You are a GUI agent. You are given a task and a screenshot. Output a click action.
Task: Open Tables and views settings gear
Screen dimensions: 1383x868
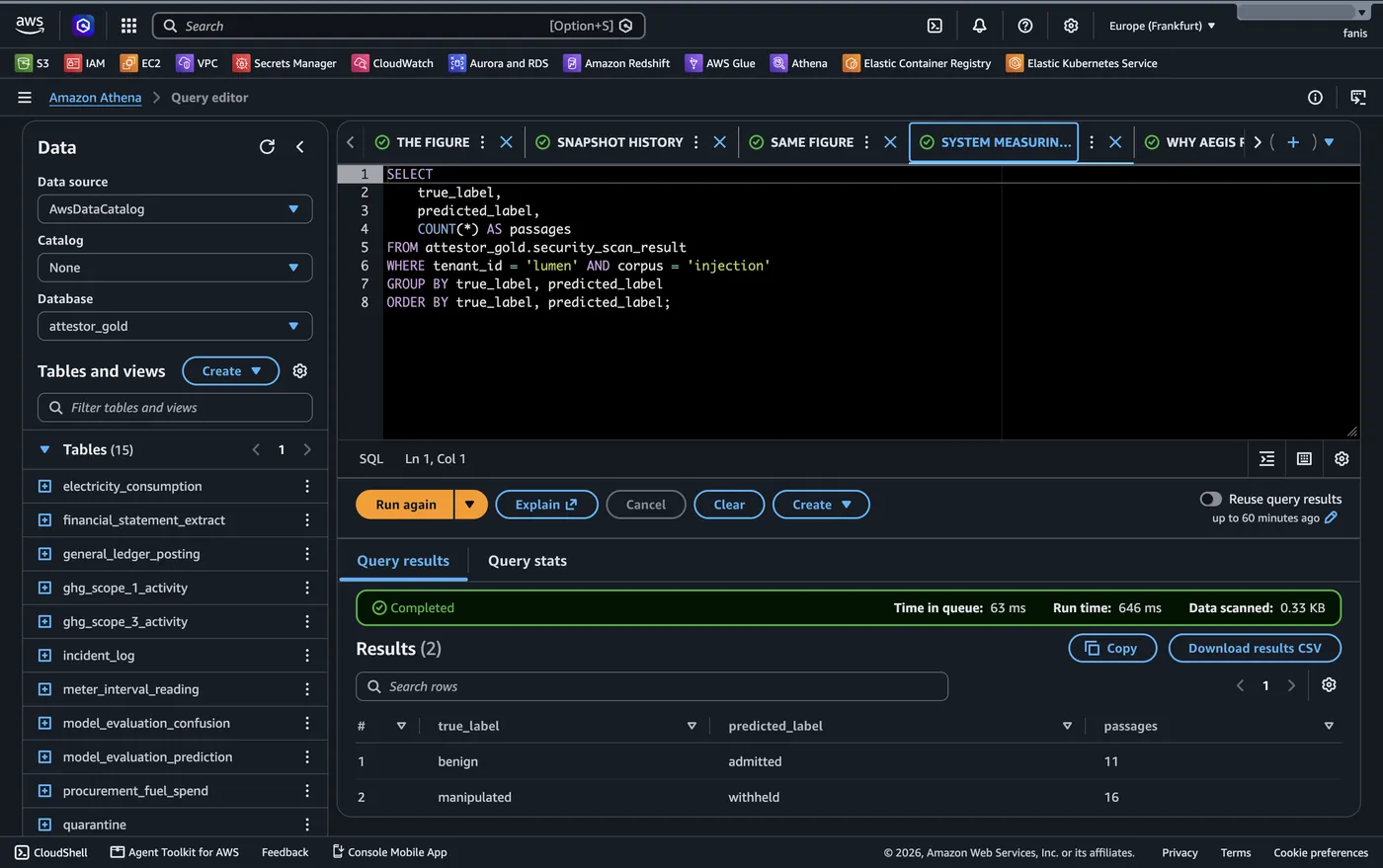300,371
